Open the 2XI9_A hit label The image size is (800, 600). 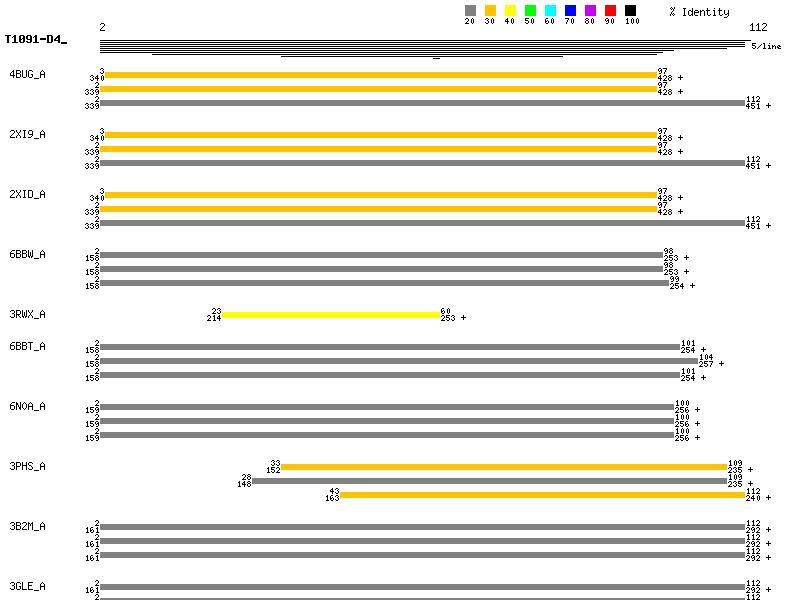point(27,135)
